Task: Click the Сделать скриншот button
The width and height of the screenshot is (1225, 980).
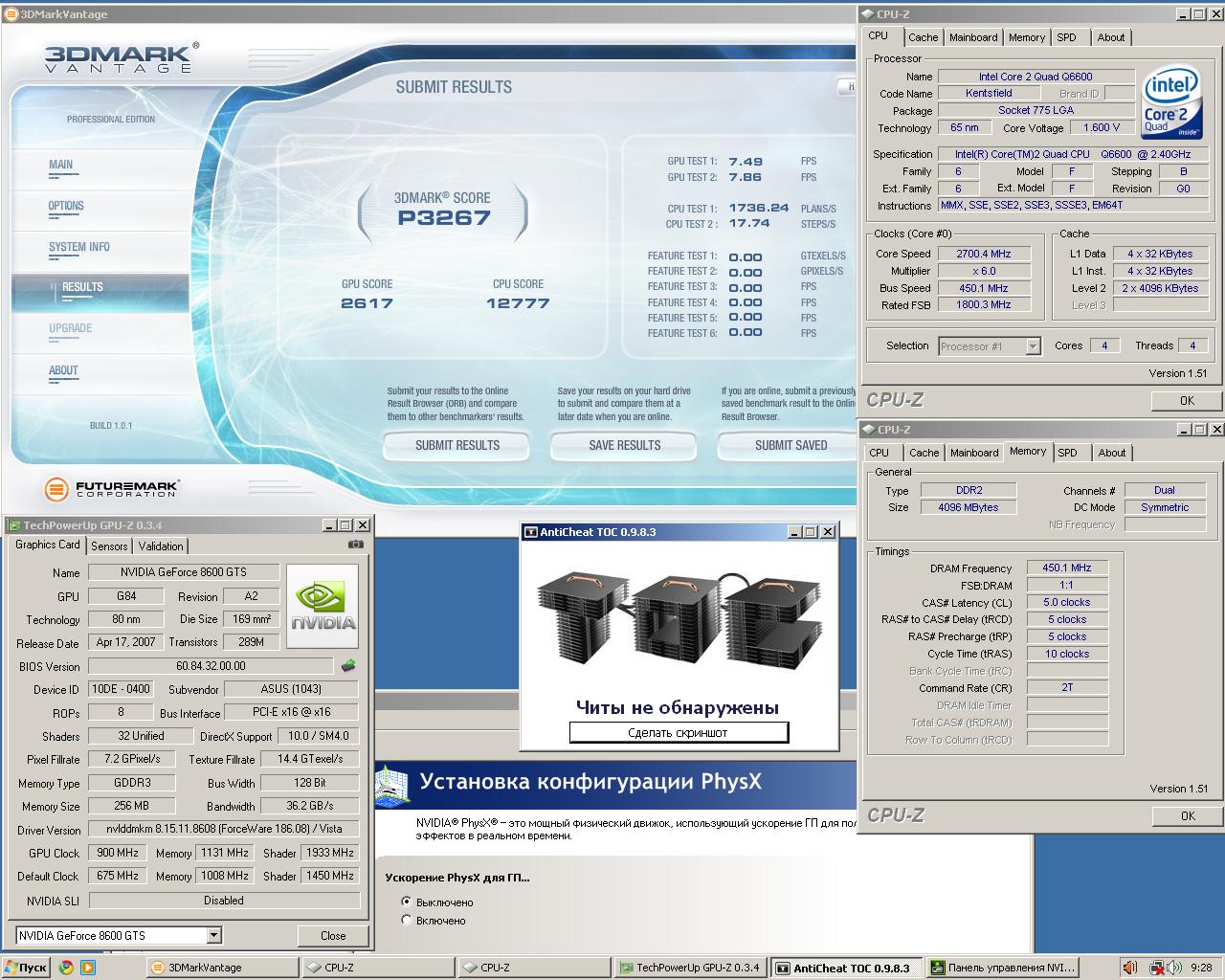Action: [x=679, y=732]
